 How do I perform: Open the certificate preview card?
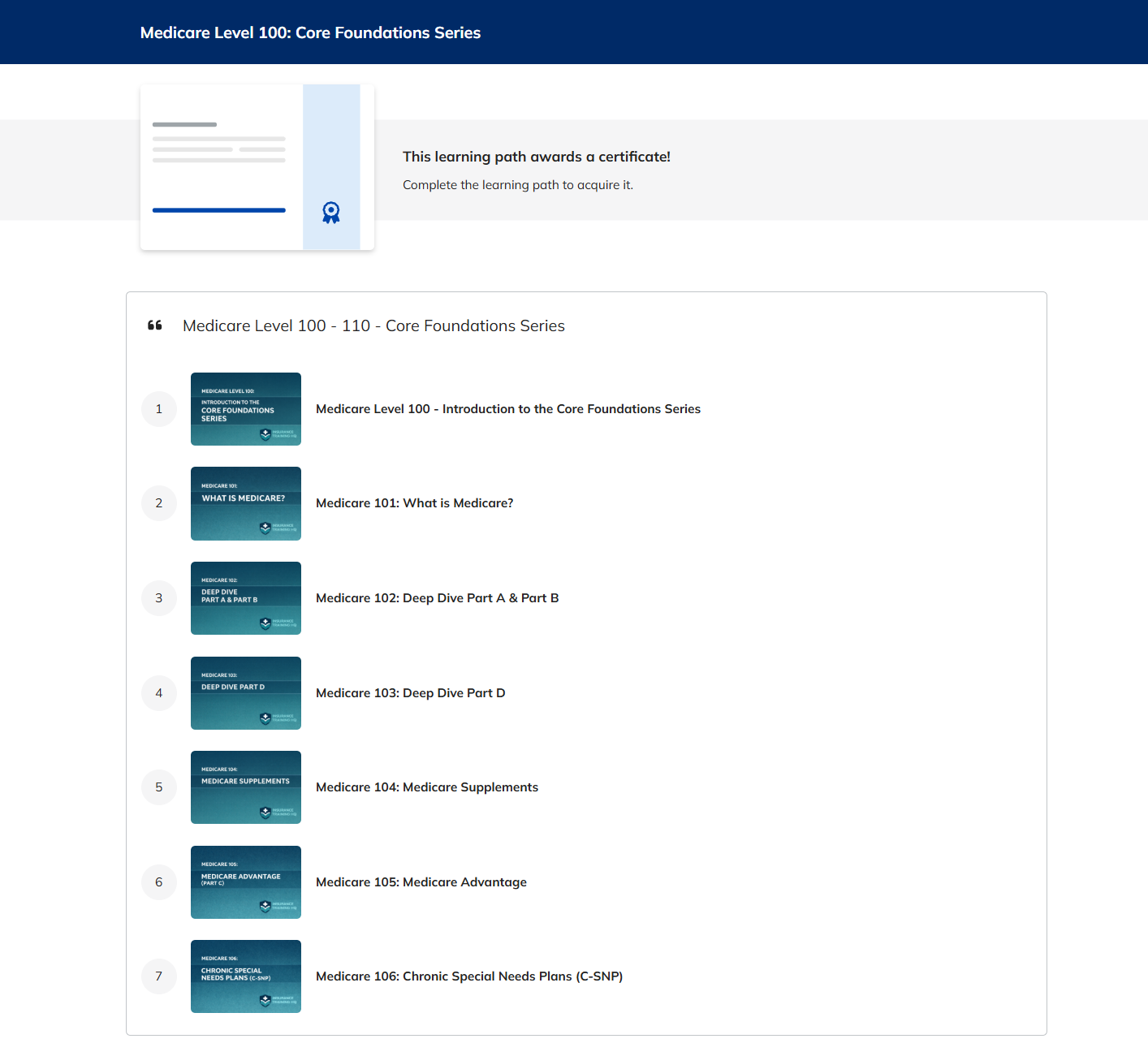(257, 167)
